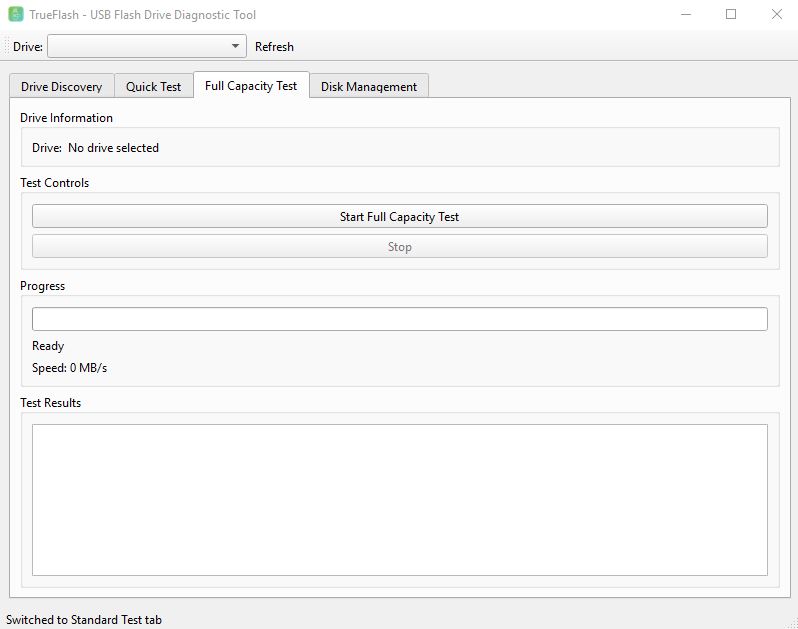Image resolution: width=798 pixels, height=629 pixels.
Task: Close the TrueFlash window
Action: (x=776, y=14)
